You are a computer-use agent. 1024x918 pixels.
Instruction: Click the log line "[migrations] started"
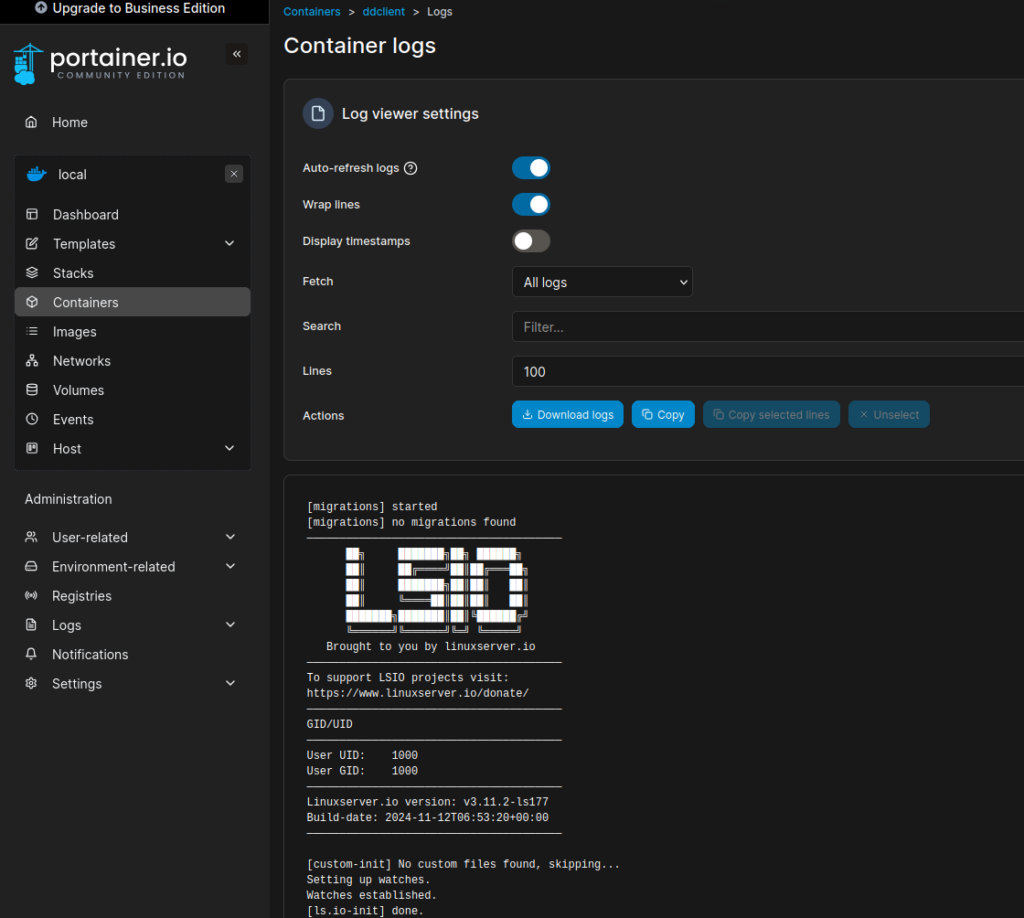tap(372, 507)
